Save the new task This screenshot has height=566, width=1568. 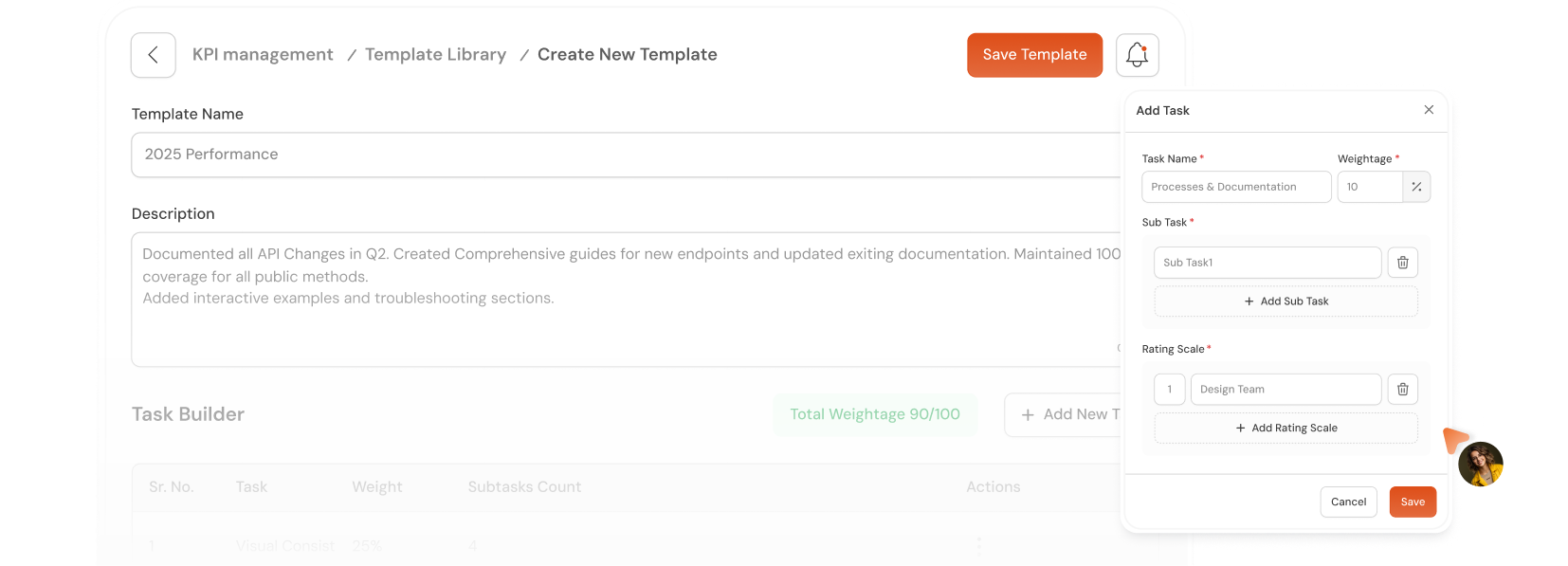tap(1413, 502)
